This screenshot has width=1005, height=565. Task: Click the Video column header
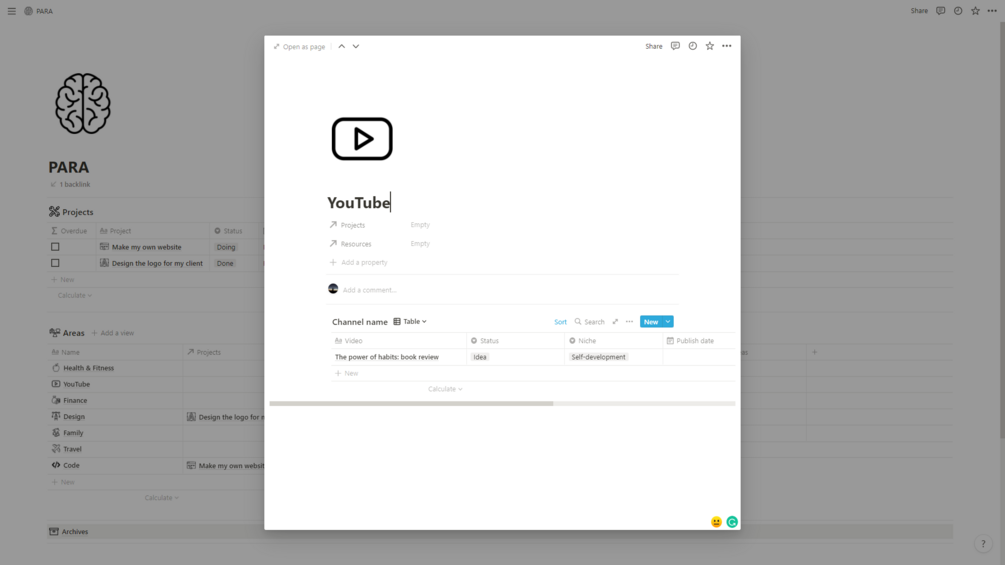pyautogui.click(x=399, y=341)
